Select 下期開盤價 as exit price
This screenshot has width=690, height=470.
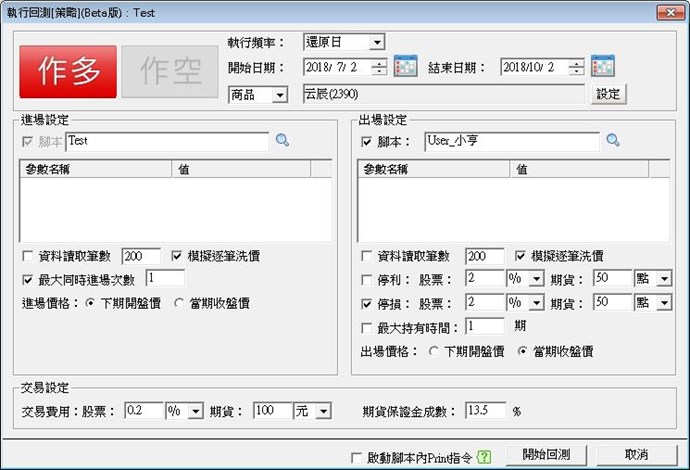tap(433, 351)
